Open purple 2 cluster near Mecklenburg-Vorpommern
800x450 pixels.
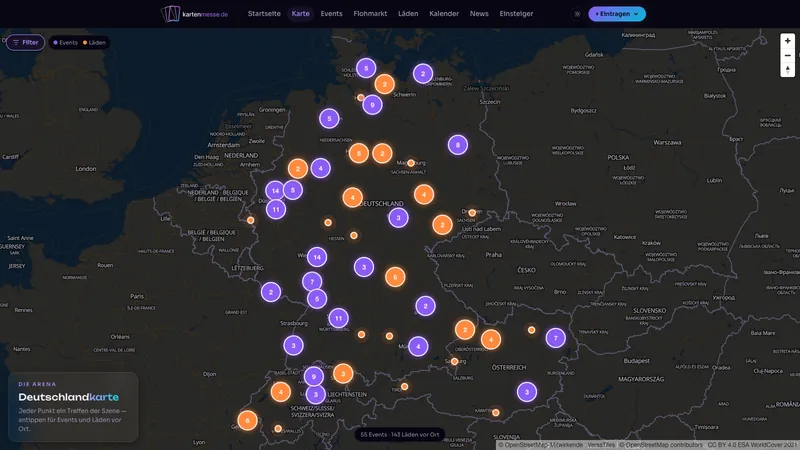click(422, 73)
